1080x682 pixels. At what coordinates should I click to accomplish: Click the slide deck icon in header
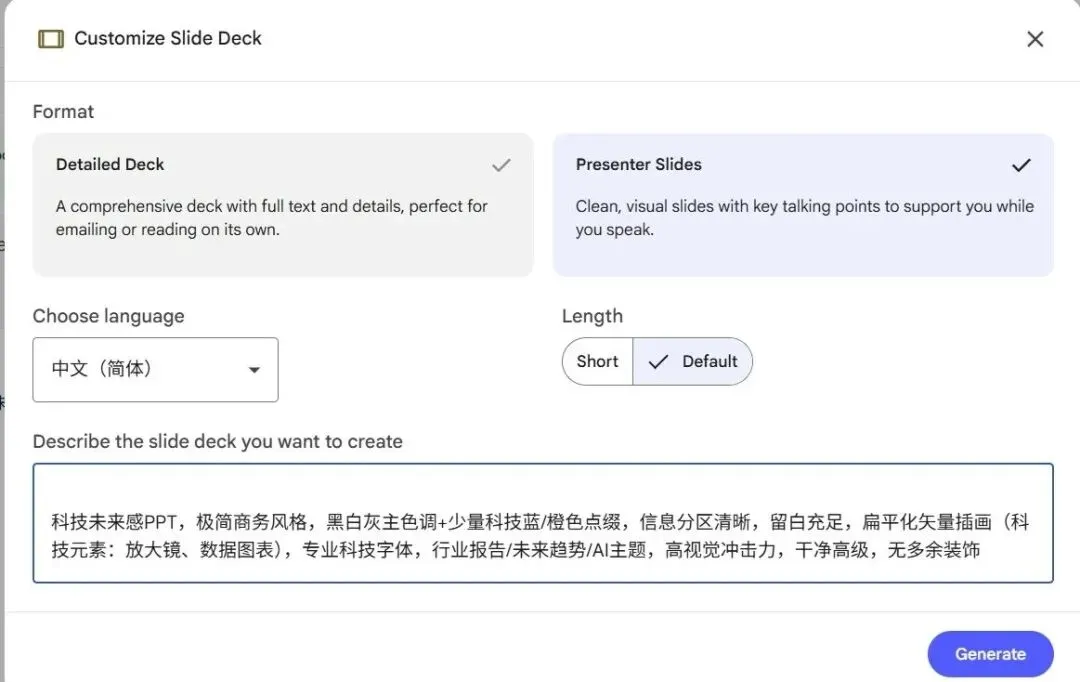coord(50,39)
